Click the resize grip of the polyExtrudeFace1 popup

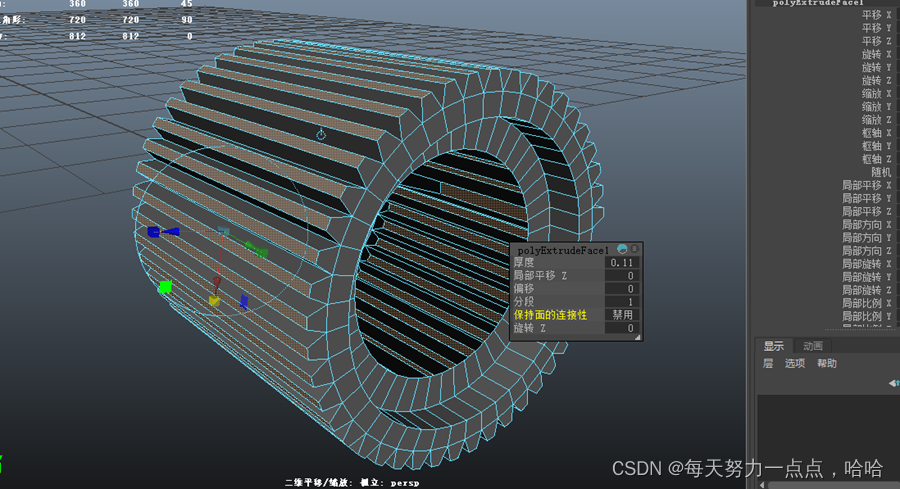(637, 337)
